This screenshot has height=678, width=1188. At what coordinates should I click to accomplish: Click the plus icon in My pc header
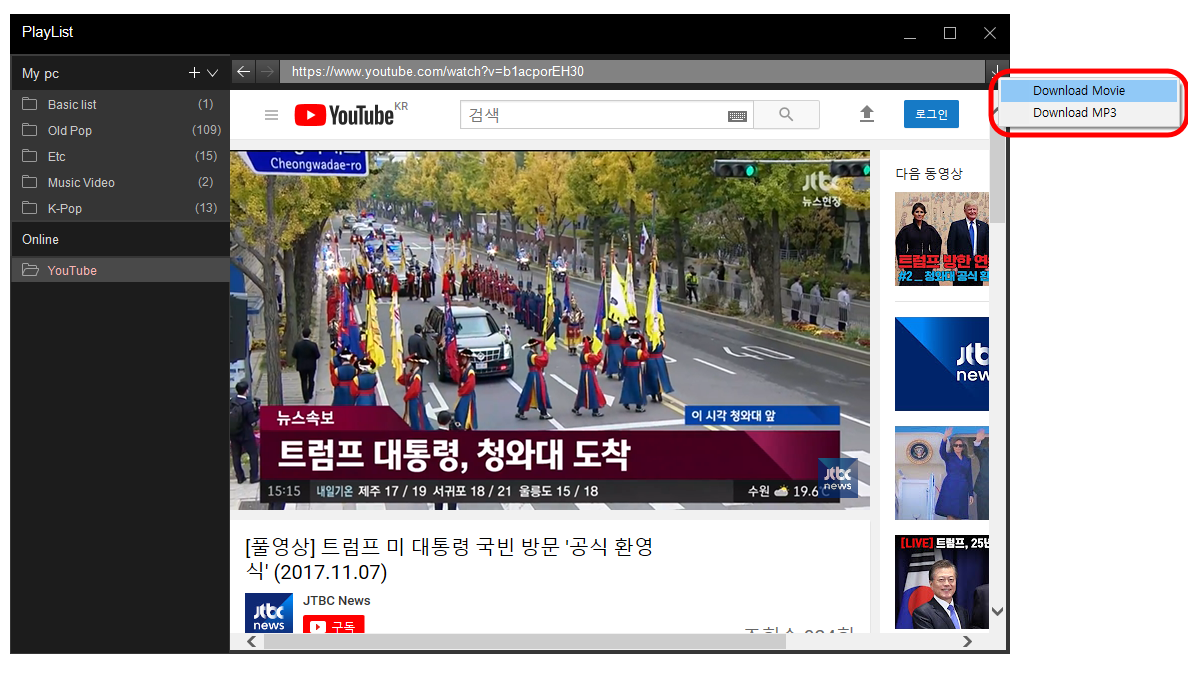[194, 73]
